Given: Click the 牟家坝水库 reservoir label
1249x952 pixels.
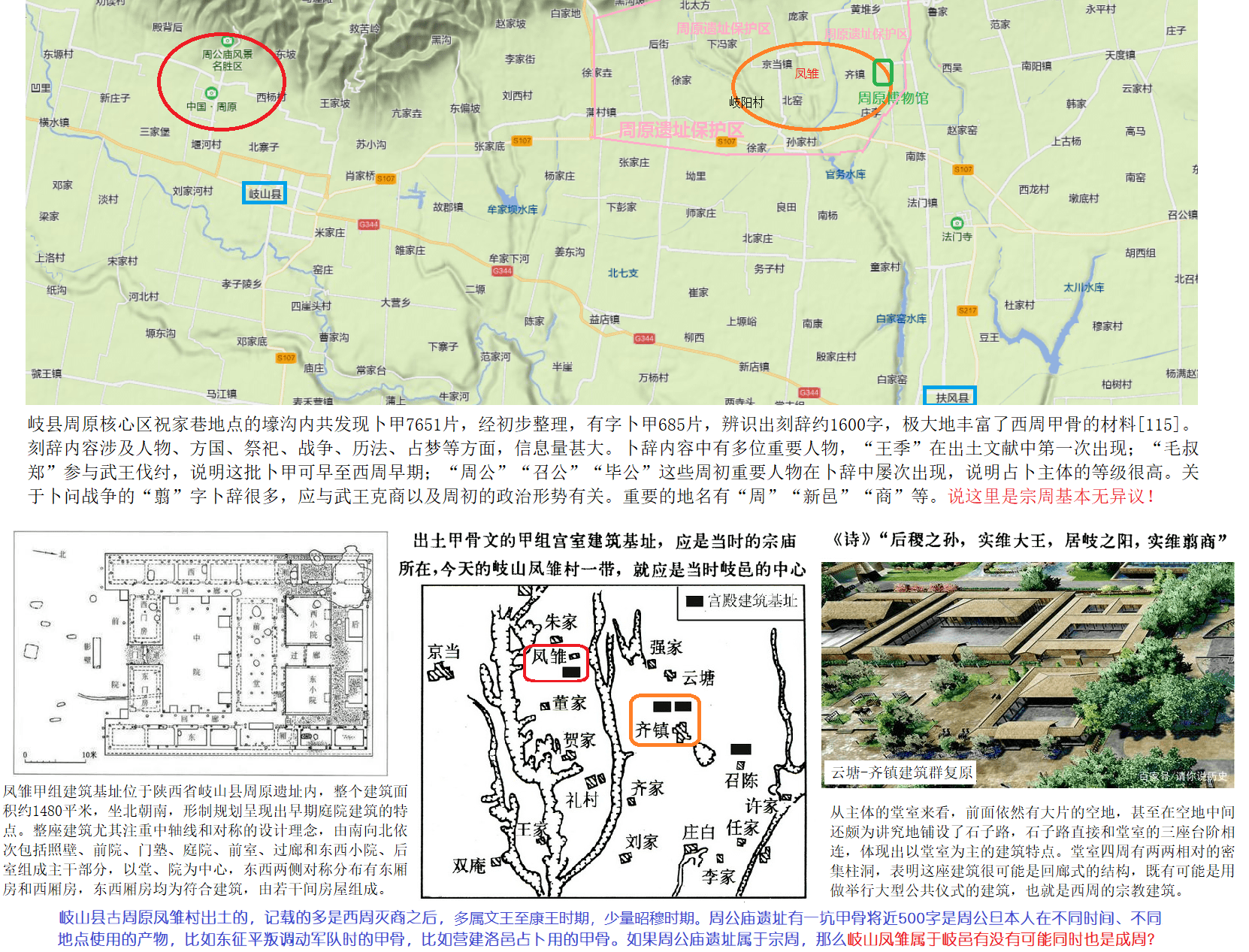Looking at the screenshot, I should [513, 210].
